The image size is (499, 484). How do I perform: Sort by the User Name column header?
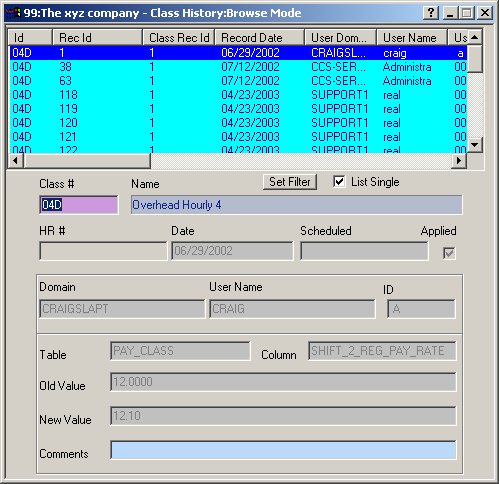tap(412, 37)
